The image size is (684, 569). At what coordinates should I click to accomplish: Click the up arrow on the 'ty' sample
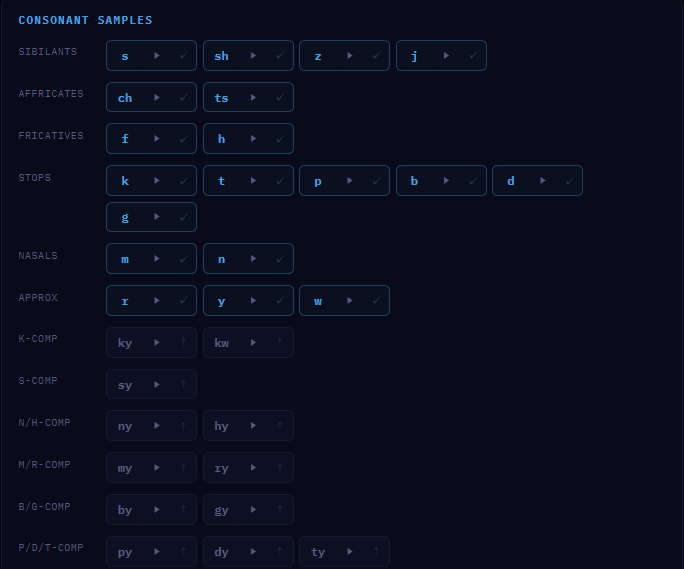click(x=376, y=552)
